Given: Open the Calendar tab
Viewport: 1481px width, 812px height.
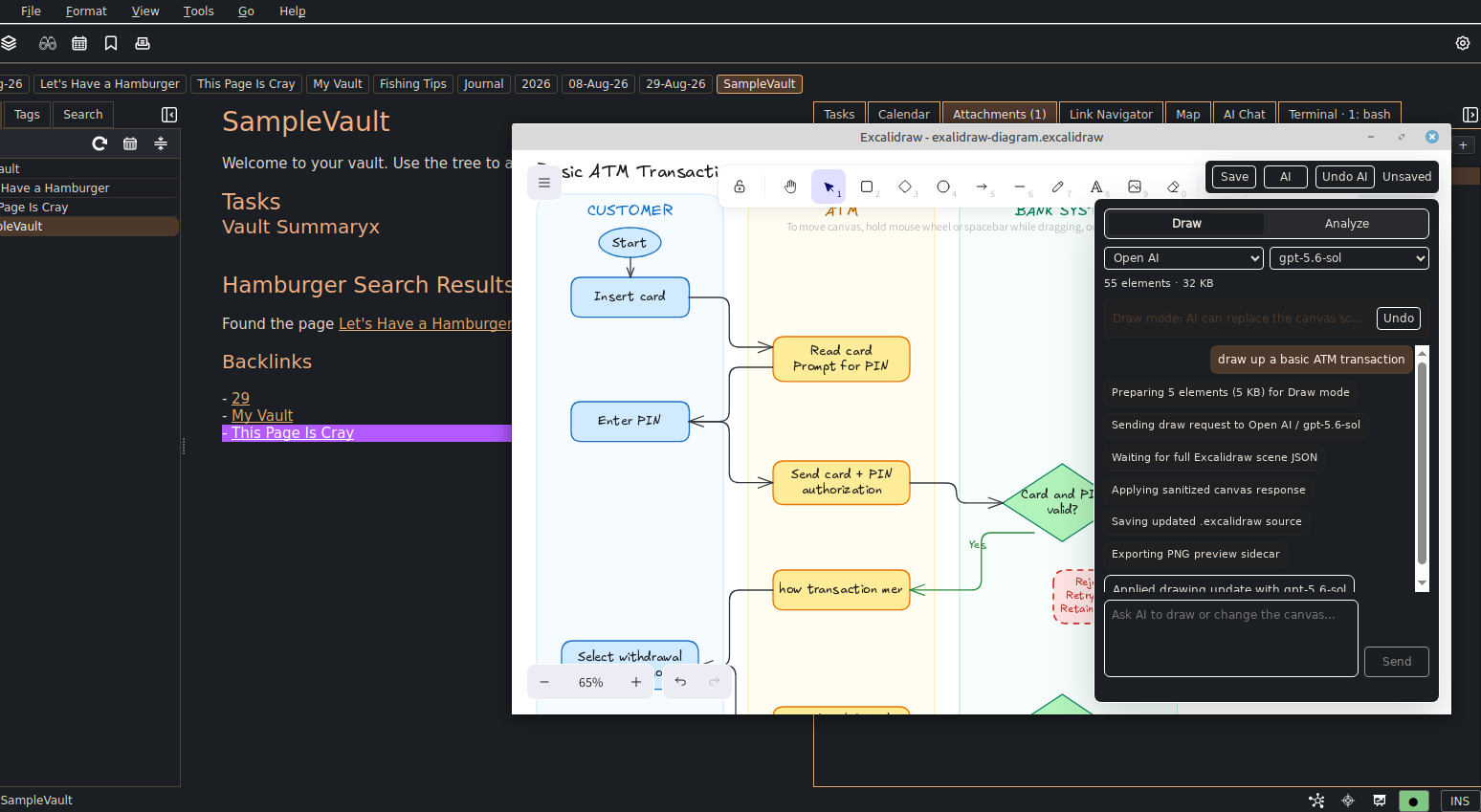Looking at the screenshot, I should tap(904, 114).
